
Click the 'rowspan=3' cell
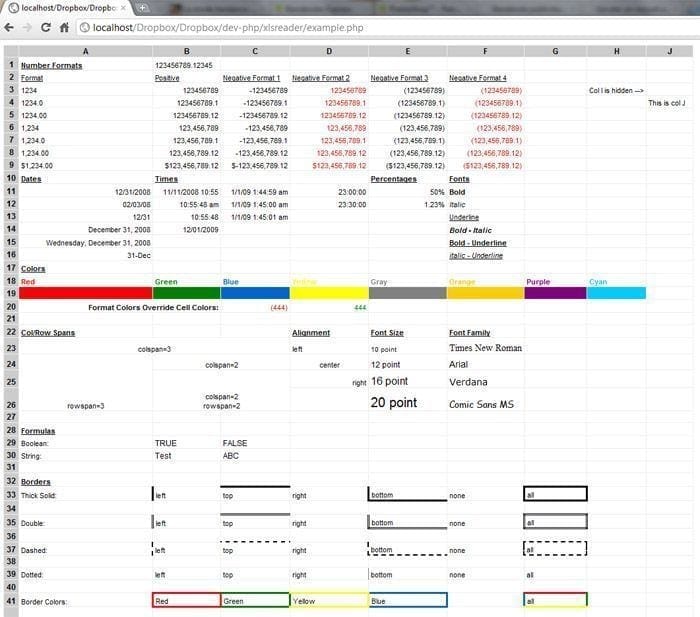click(86, 406)
